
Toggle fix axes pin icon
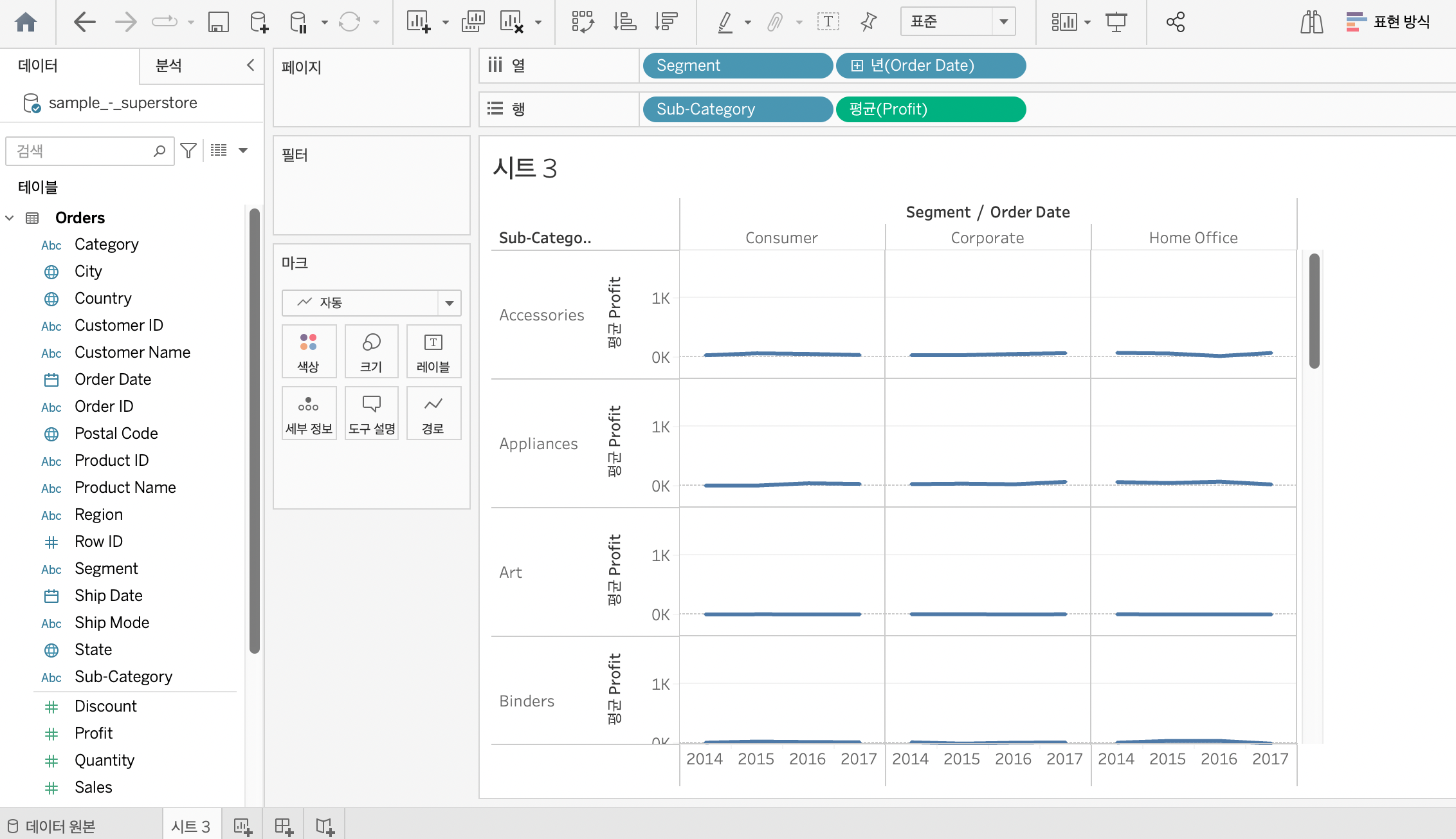(x=868, y=23)
